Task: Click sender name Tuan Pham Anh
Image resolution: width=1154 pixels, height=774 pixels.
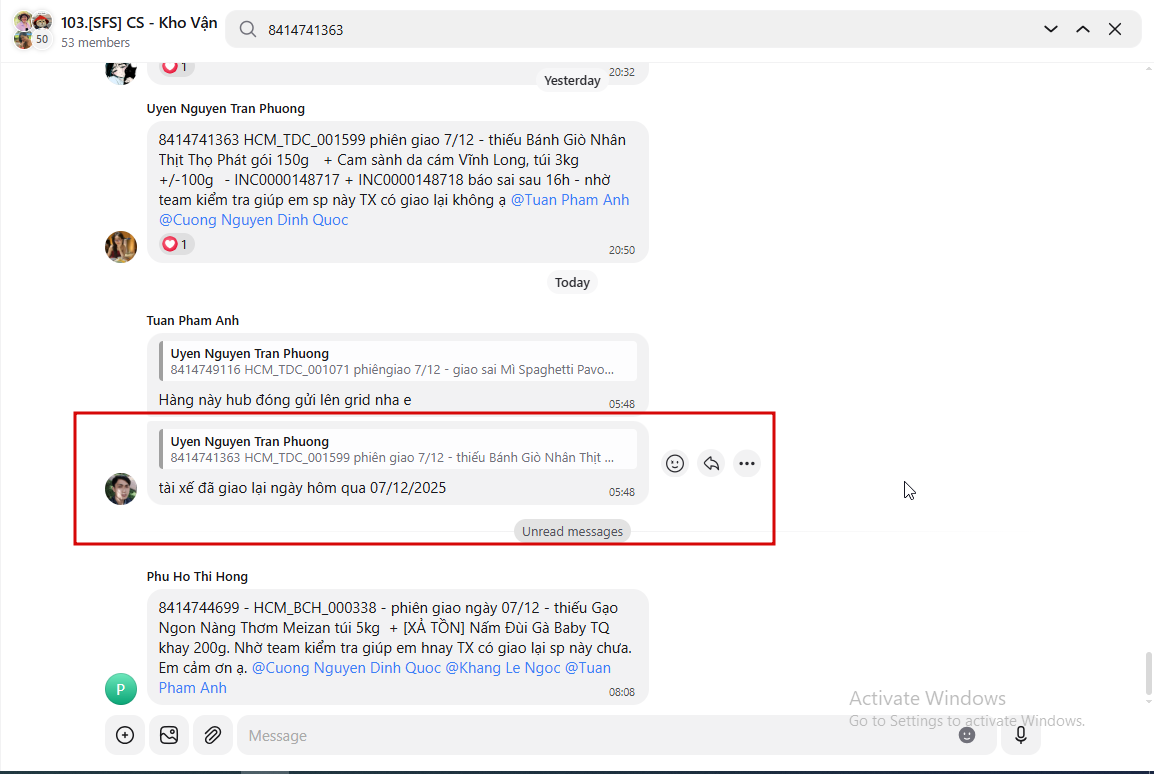Action: coord(193,321)
